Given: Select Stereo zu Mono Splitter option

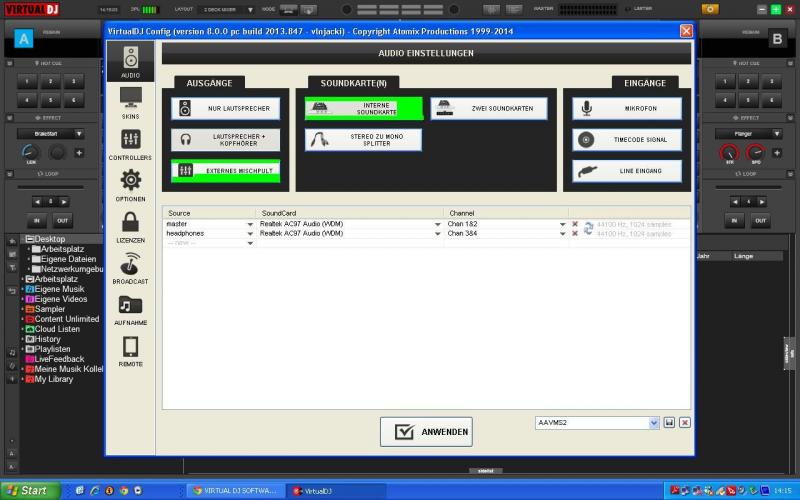Looking at the screenshot, I should tap(363, 140).
